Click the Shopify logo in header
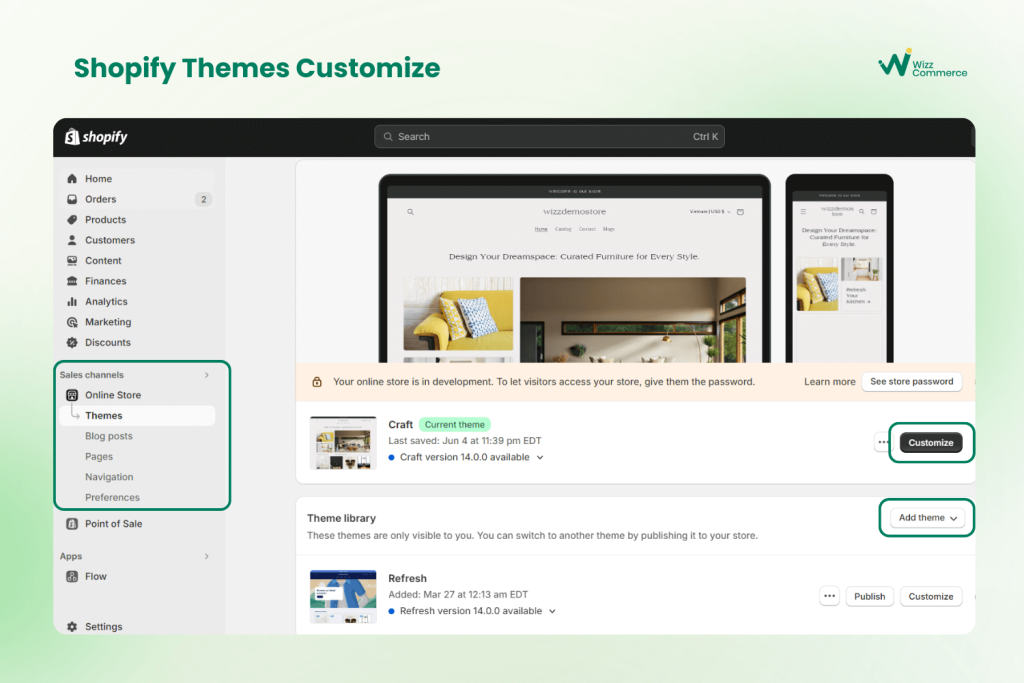This screenshot has width=1024, height=683. pos(96,136)
